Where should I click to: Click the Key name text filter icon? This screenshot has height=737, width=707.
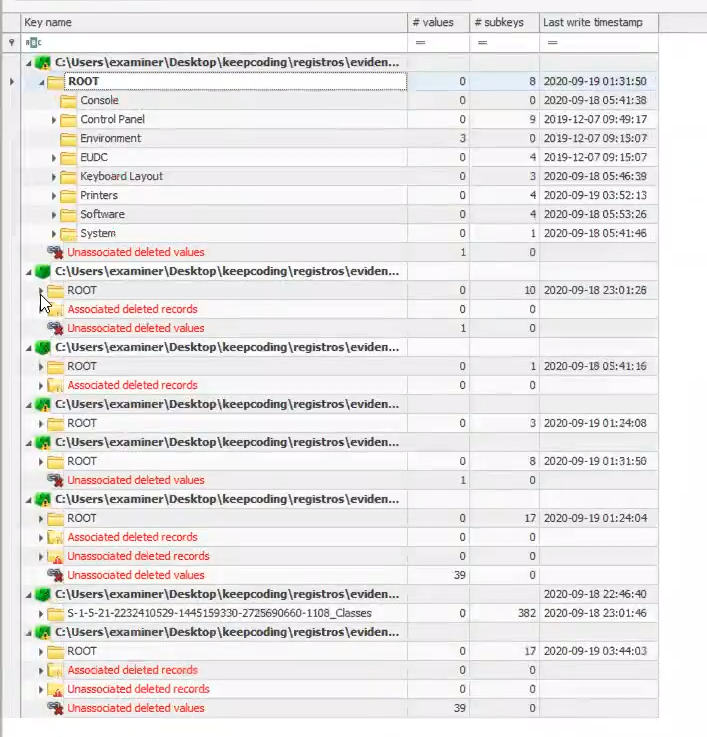33,43
